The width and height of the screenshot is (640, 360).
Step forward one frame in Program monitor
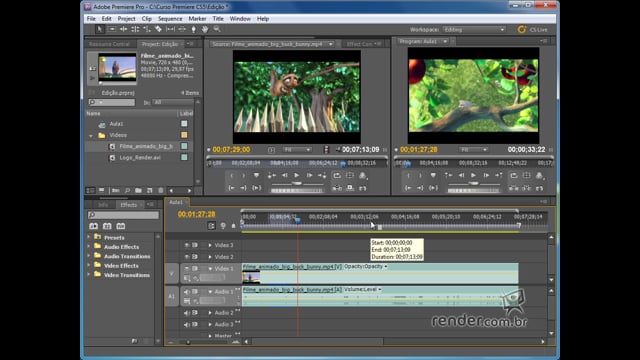[x=486, y=176]
